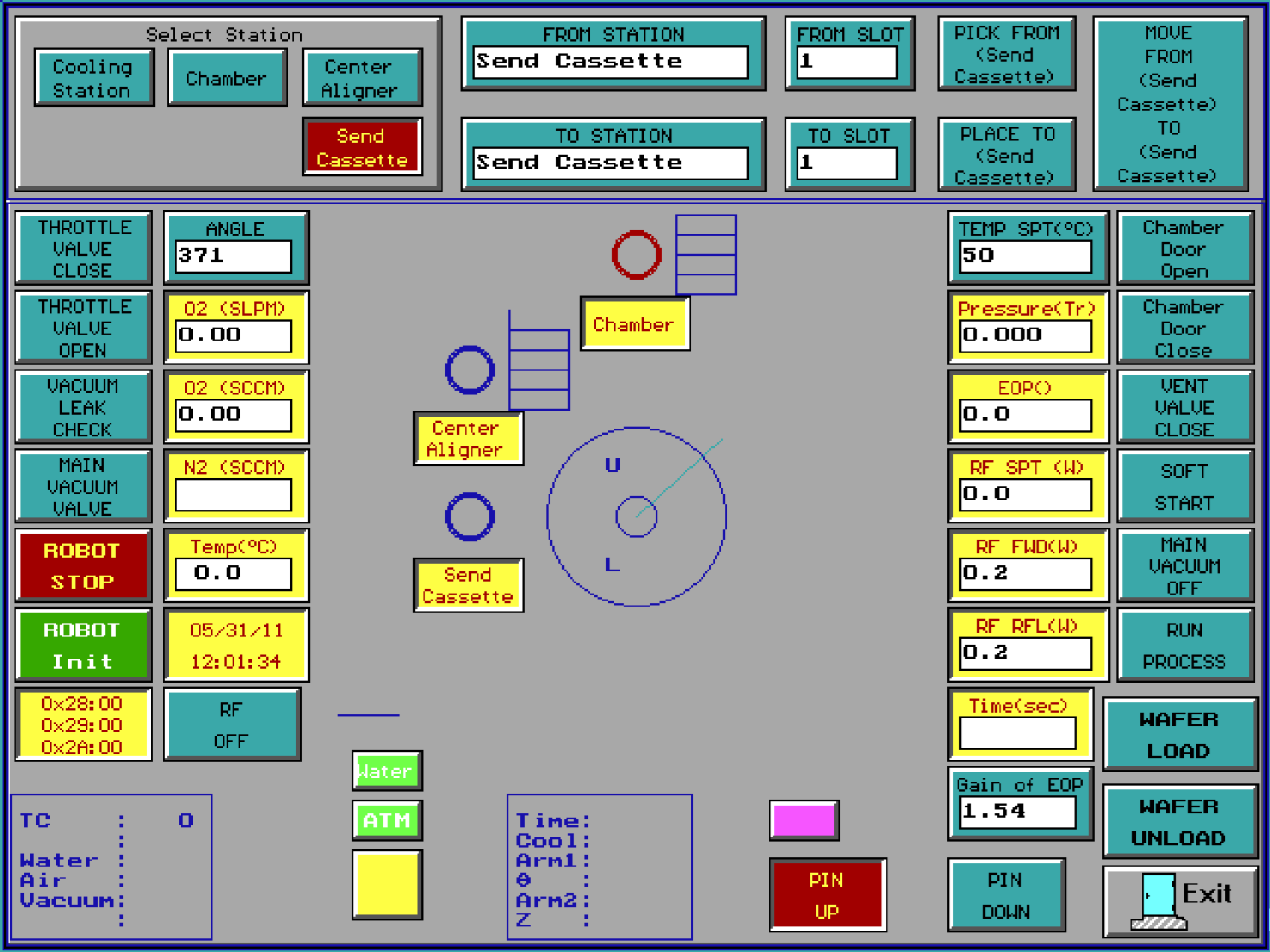Click the date and time display 05/31/11
Image resolution: width=1270 pixels, height=952 pixels.
tap(235, 646)
